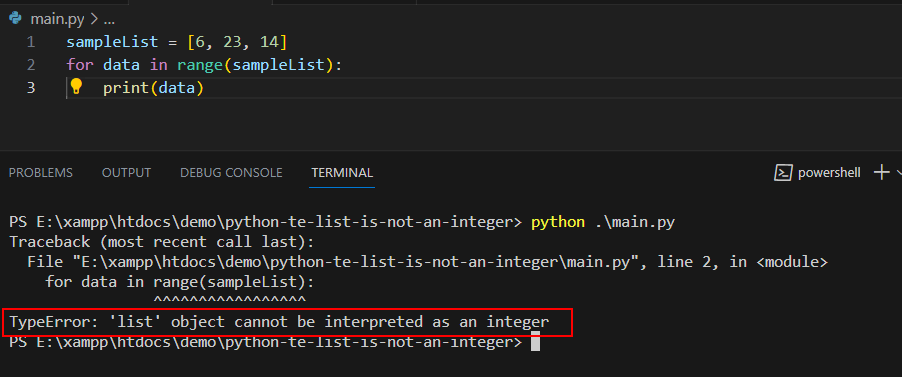The image size is (902, 377).
Task: Click line number 1 in the gutter
Action: [x=30, y=42]
